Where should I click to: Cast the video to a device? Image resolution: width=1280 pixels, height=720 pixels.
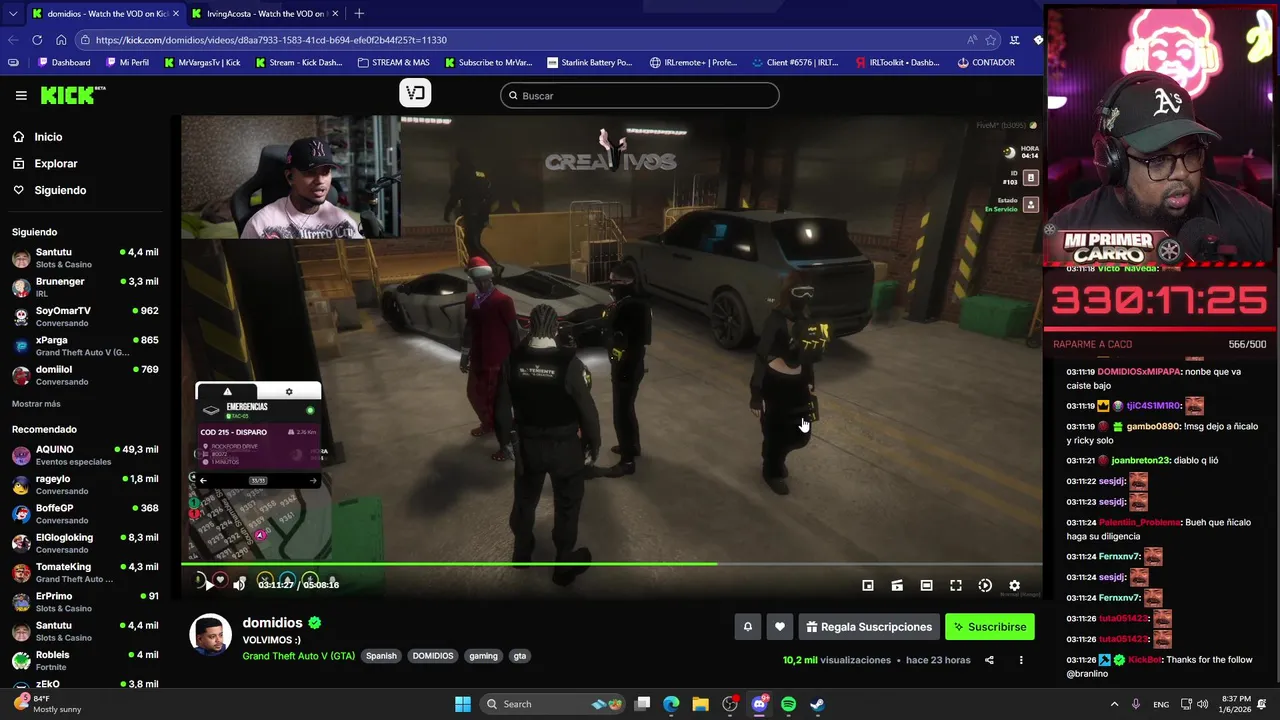point(897,585)
